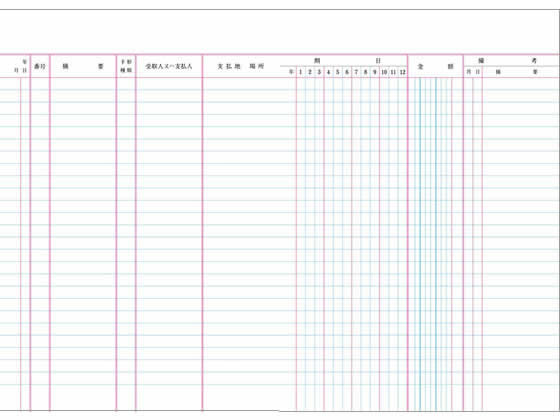Click the 期日 header label
The height and width of the screenshot is (420, 560).
[347, 61]
